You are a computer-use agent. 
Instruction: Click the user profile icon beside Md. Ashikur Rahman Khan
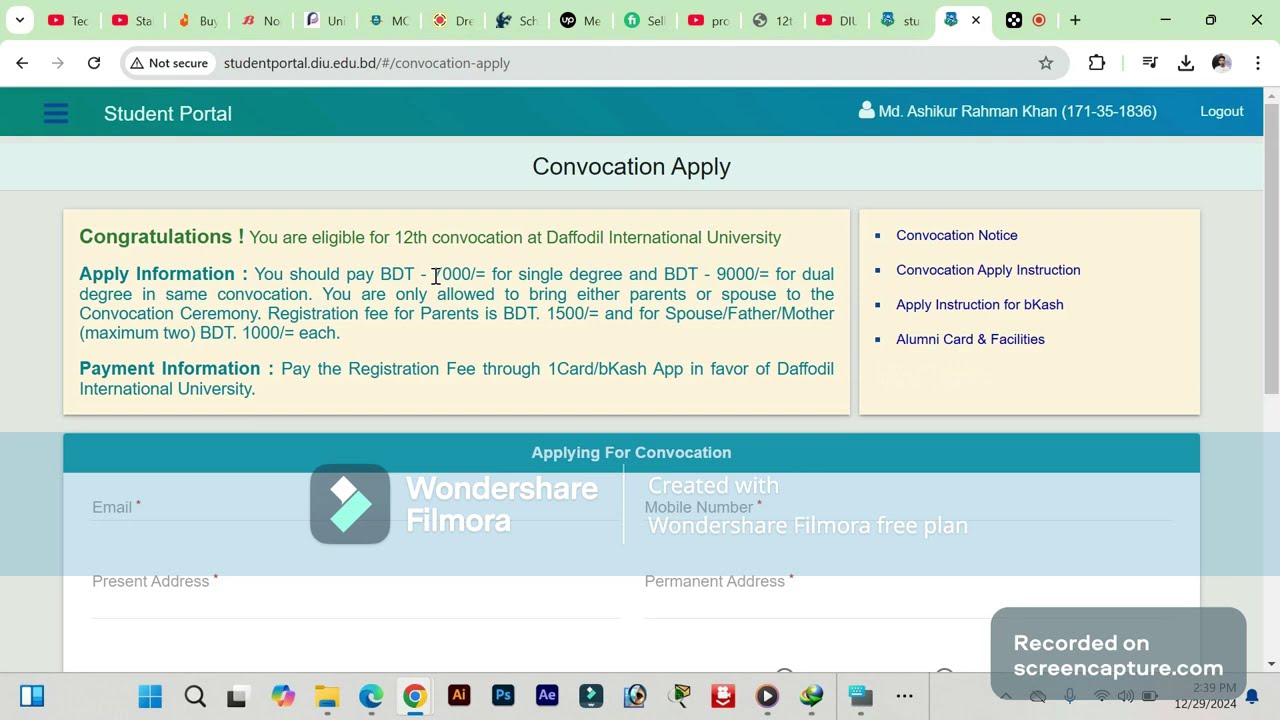tap(866, 111)
